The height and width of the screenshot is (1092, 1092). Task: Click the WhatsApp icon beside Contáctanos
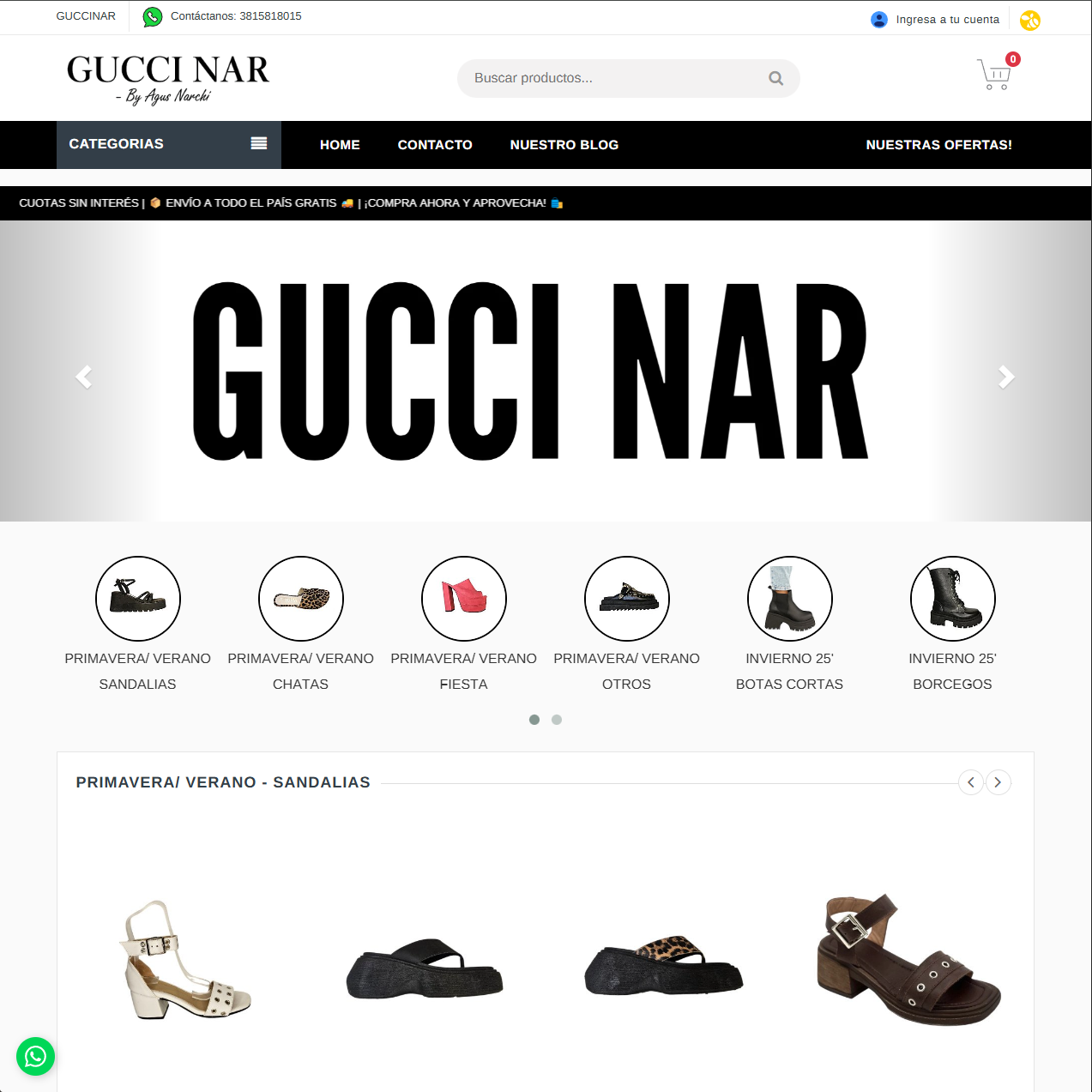(153, 16)
